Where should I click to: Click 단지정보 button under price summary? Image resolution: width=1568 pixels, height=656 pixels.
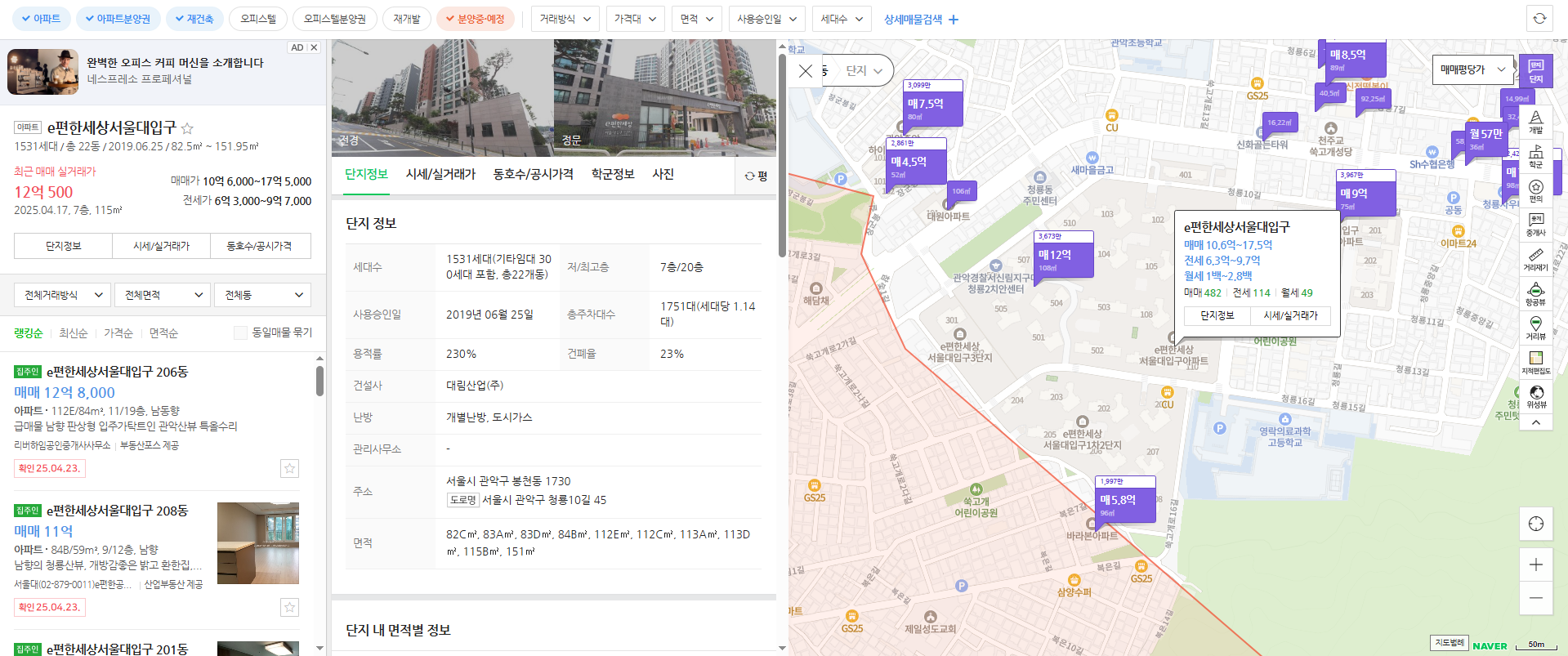[x=63, y=246]
